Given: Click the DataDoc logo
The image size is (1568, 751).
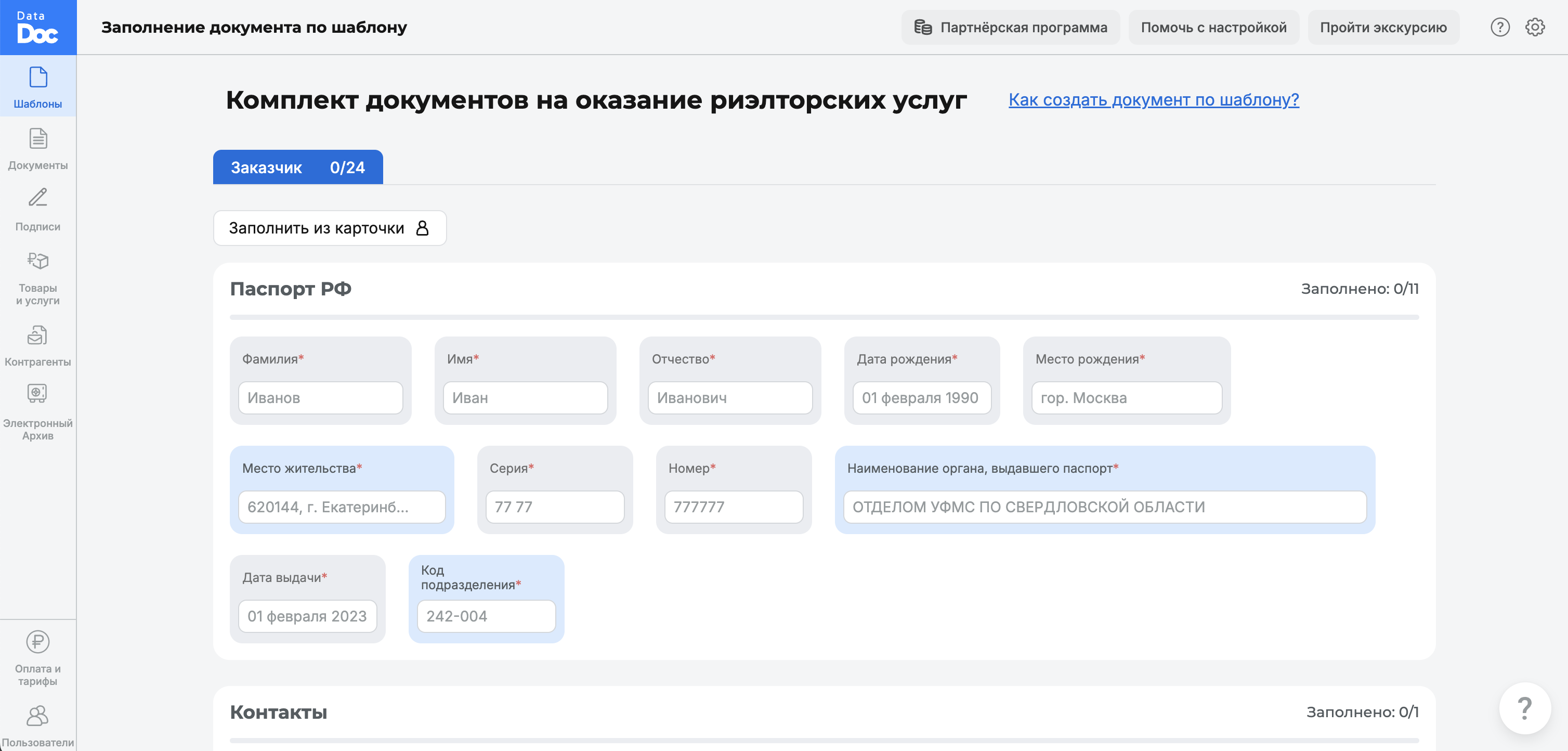Looking at the screenshot, I should point(38,28).
